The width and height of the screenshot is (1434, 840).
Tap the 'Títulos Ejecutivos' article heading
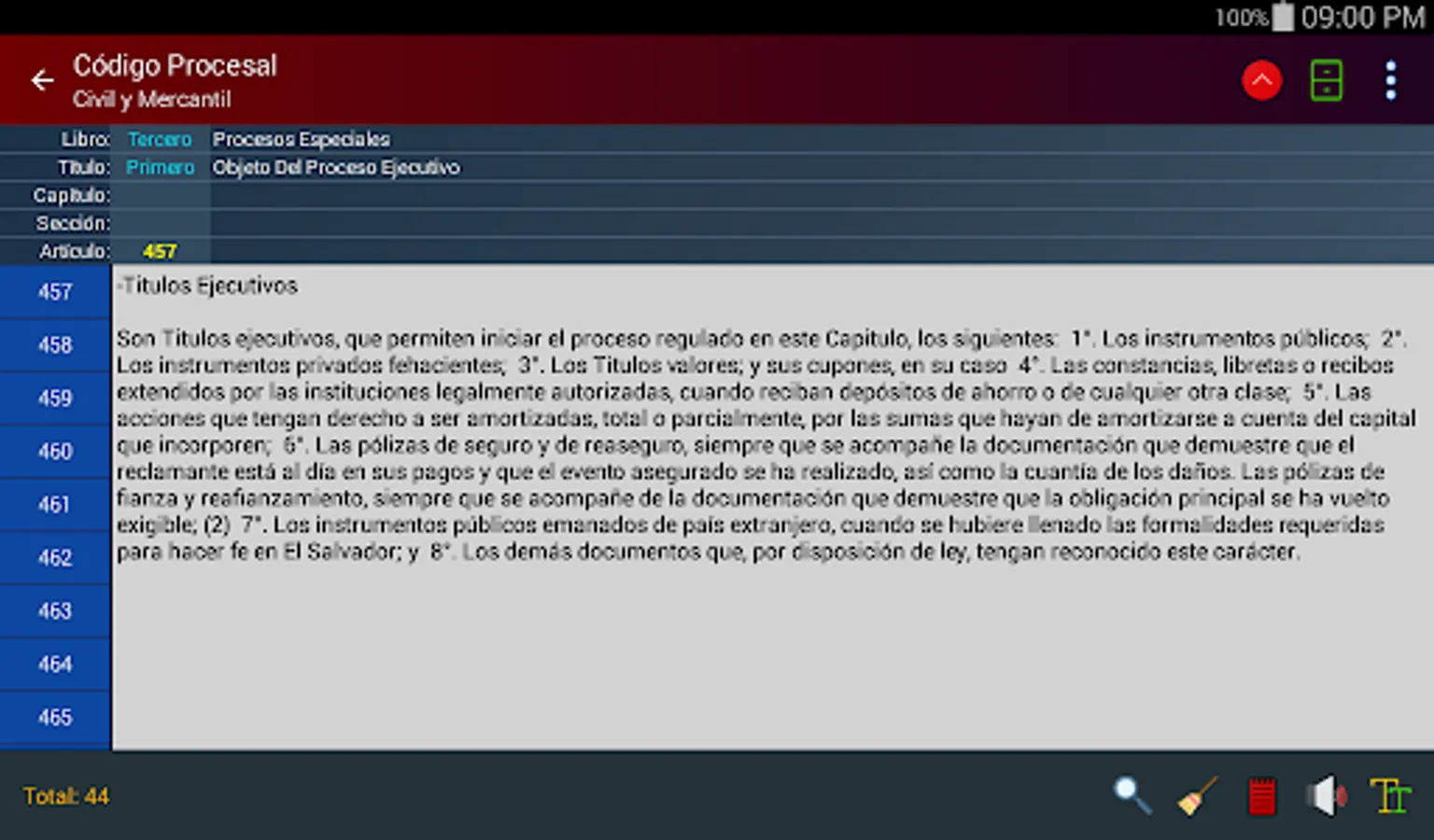click(x=207, y=286)
